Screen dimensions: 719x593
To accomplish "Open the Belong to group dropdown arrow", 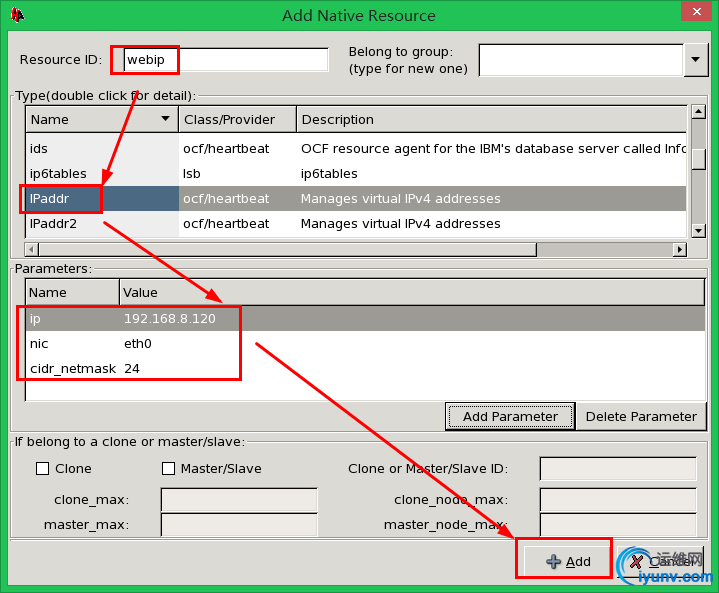I will [696, 60].
